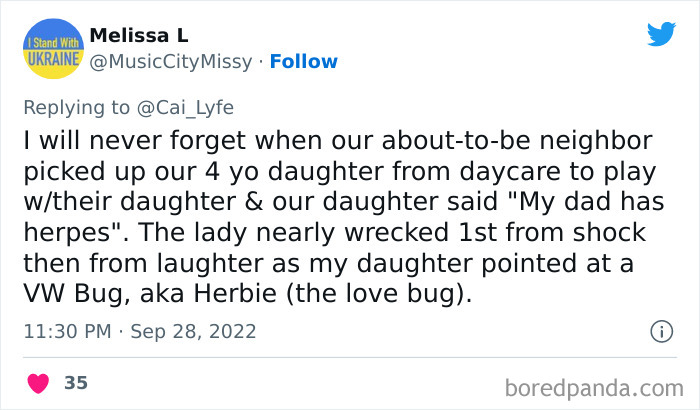This screenshot has height=410, width=700.
Task: Click the first line beginning 'I will never forget'
Action: tap(336, 140)
